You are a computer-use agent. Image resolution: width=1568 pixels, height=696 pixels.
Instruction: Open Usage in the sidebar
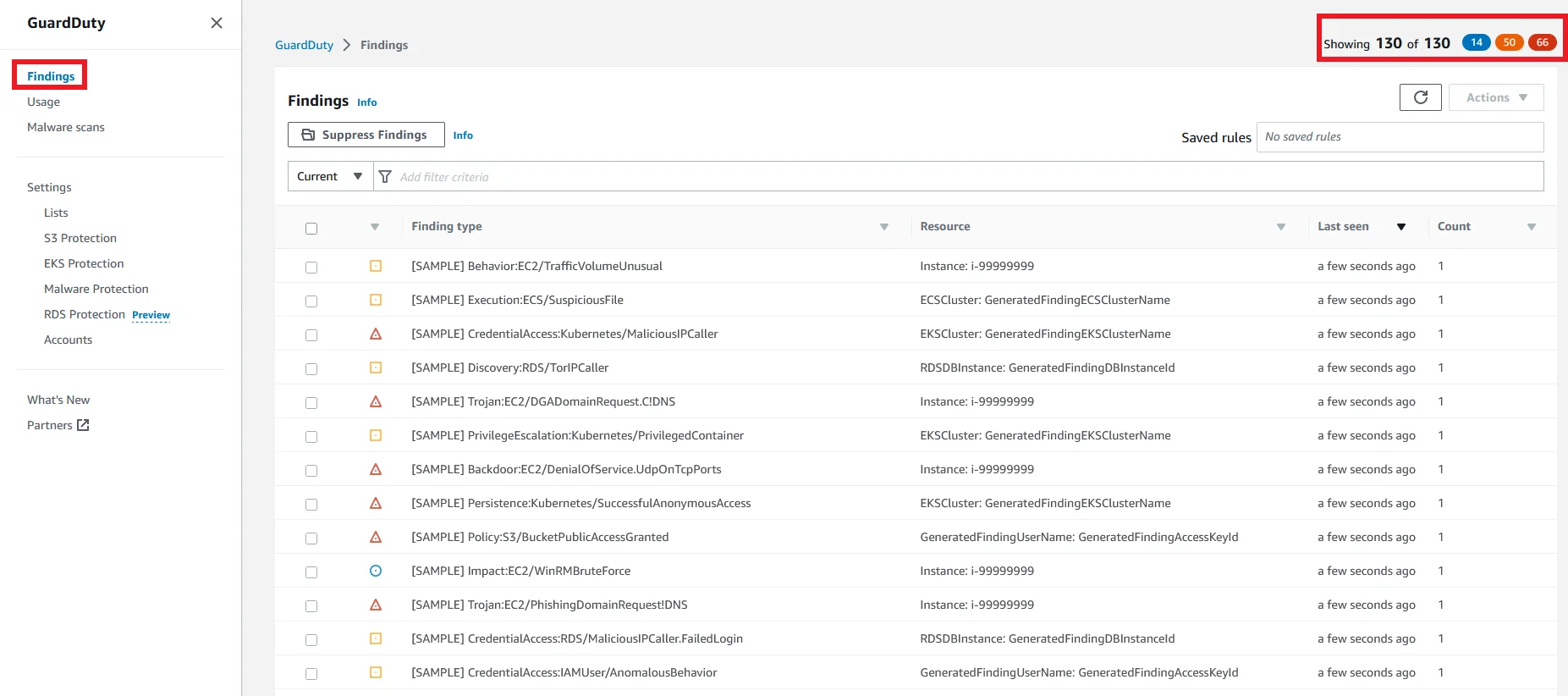point(43,102)
